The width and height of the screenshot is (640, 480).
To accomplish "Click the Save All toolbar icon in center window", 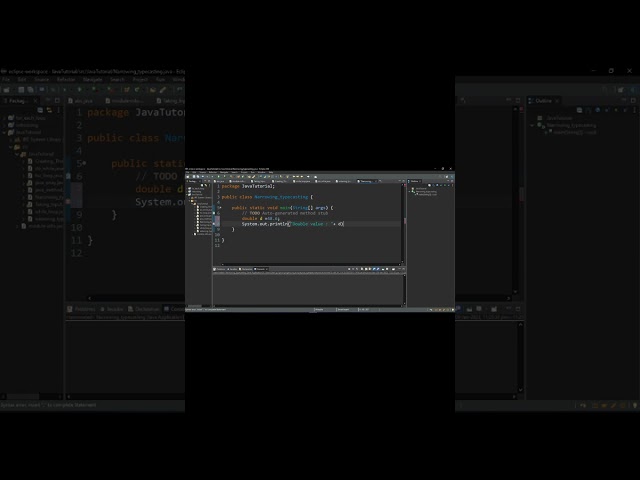I will point(198,177).
